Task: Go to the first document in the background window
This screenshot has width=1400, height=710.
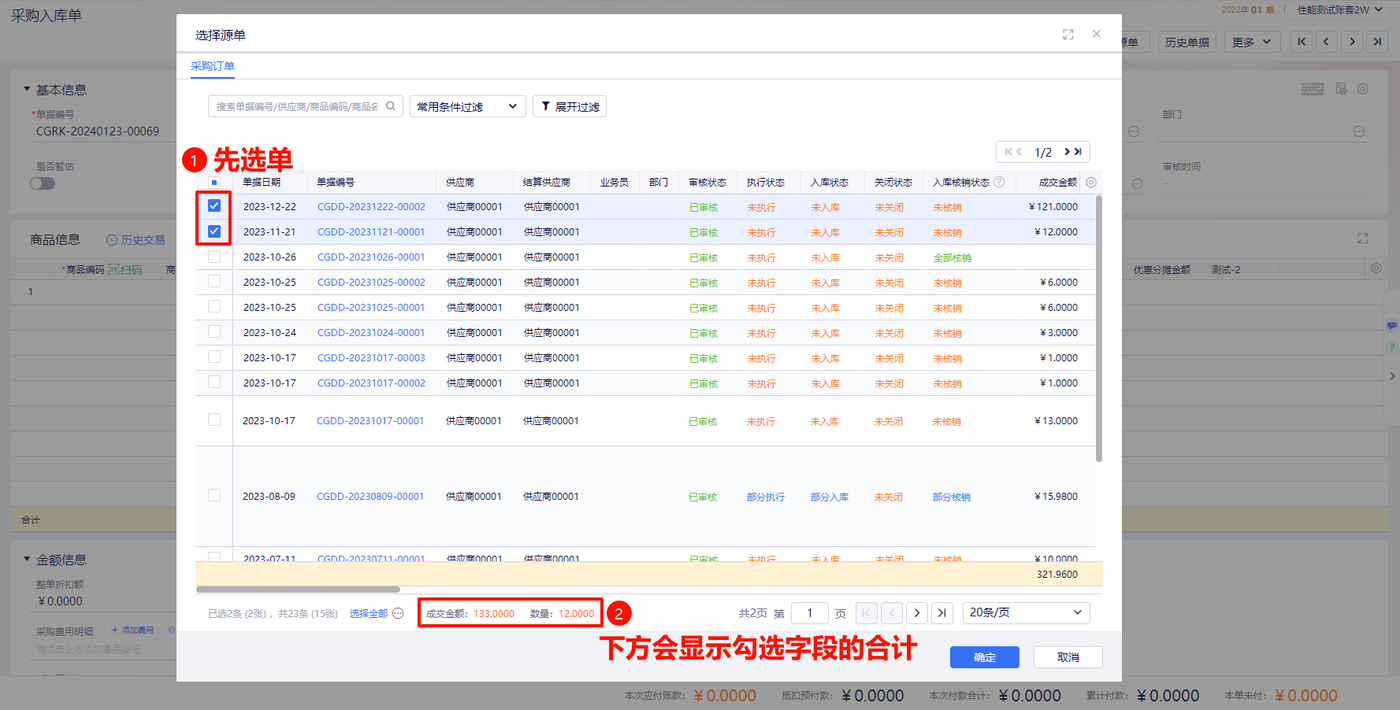Action: coord(1301,42)
